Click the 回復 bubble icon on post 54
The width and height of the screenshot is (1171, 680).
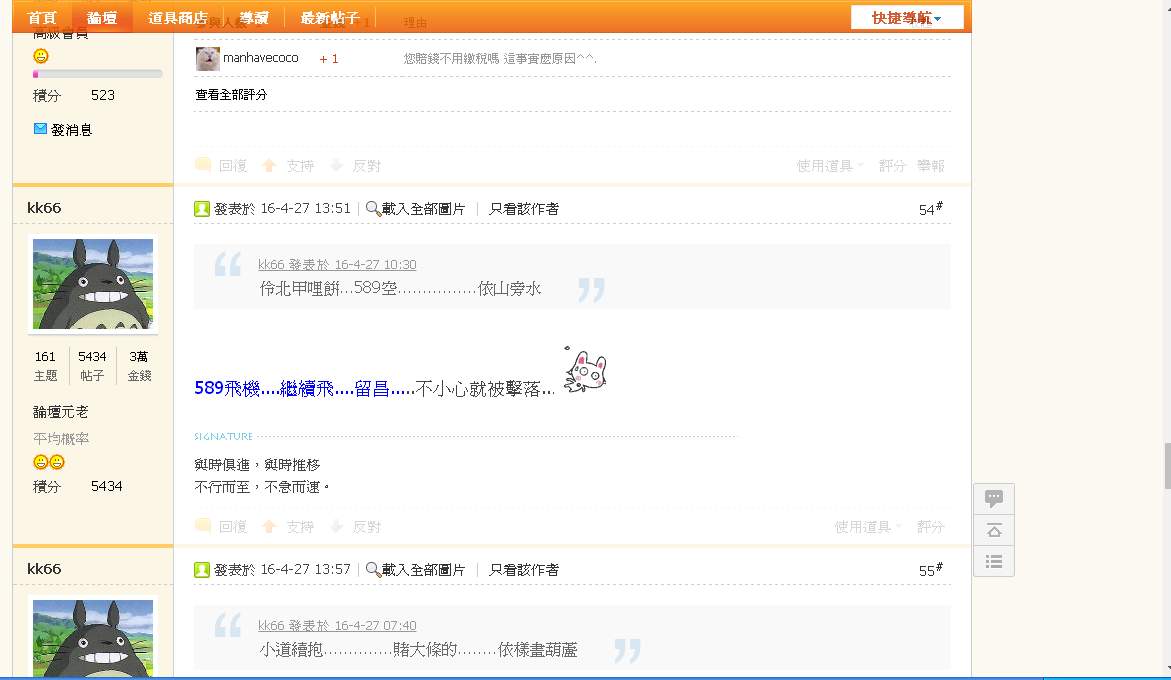202,525
